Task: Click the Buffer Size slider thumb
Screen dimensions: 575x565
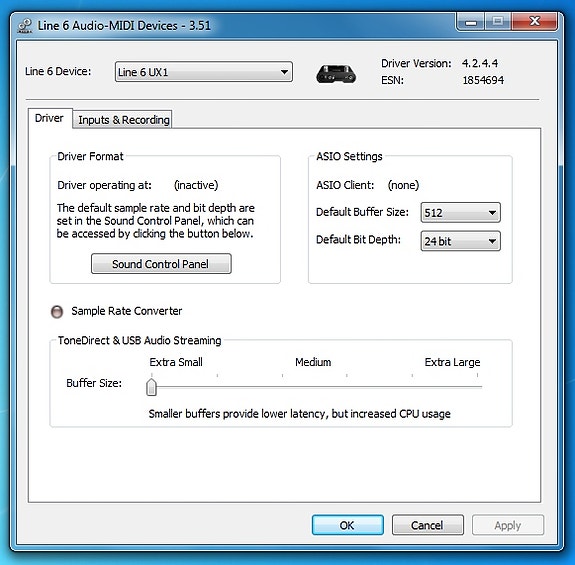Action: click(x=151, y=387)
